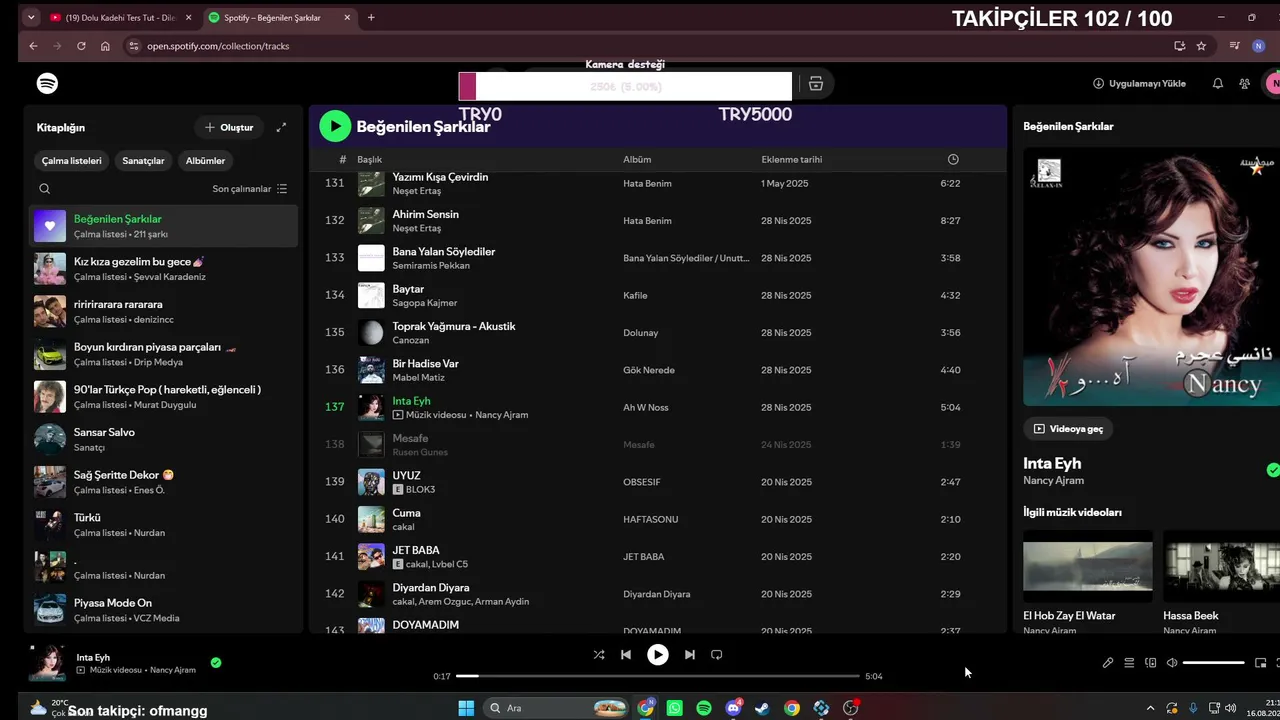The image size is (1280, 720).
Task: Open the Gök Nerede album link
Action: (x=649, y=370)
